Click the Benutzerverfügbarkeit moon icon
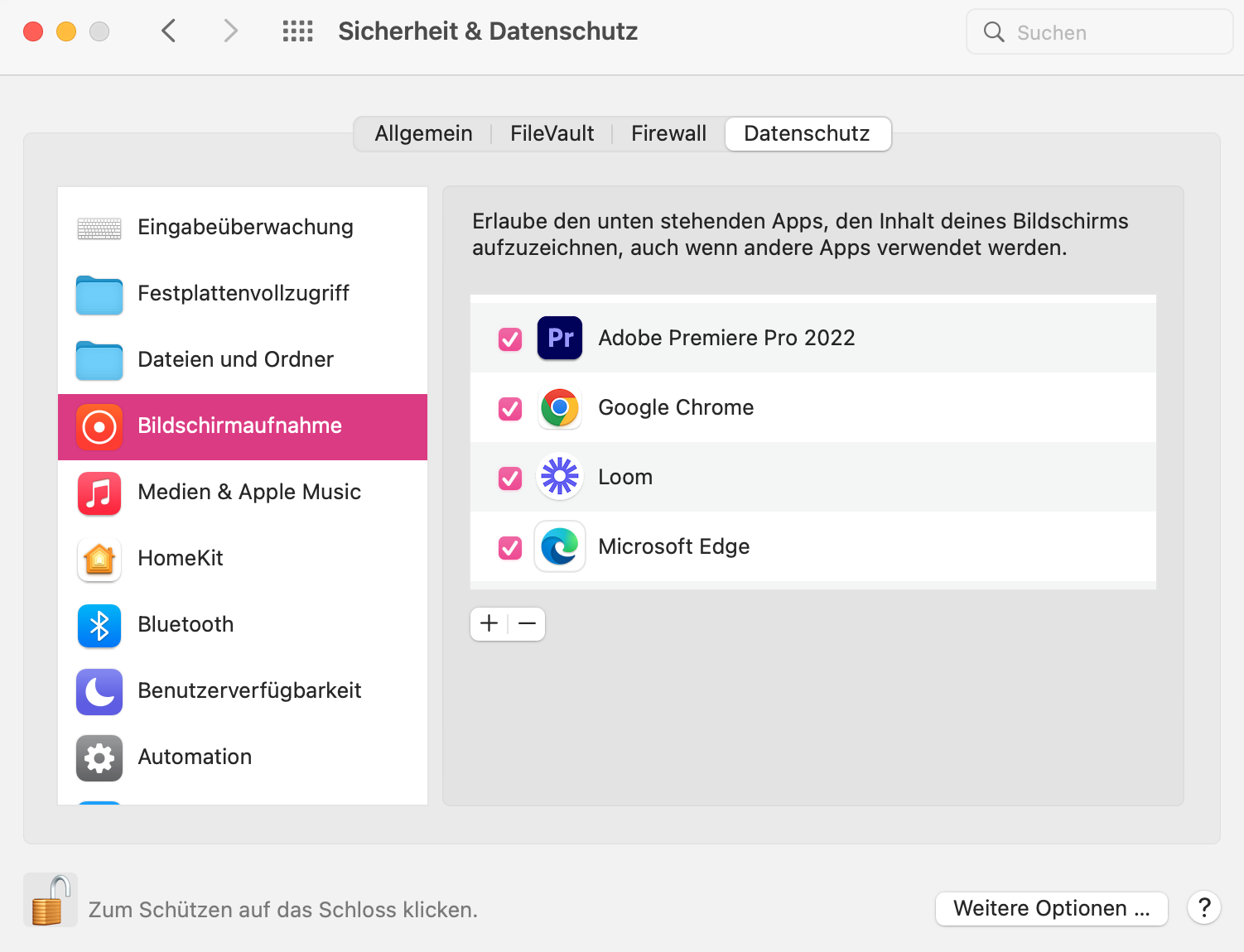1244x952 pixels. (99, 691)
